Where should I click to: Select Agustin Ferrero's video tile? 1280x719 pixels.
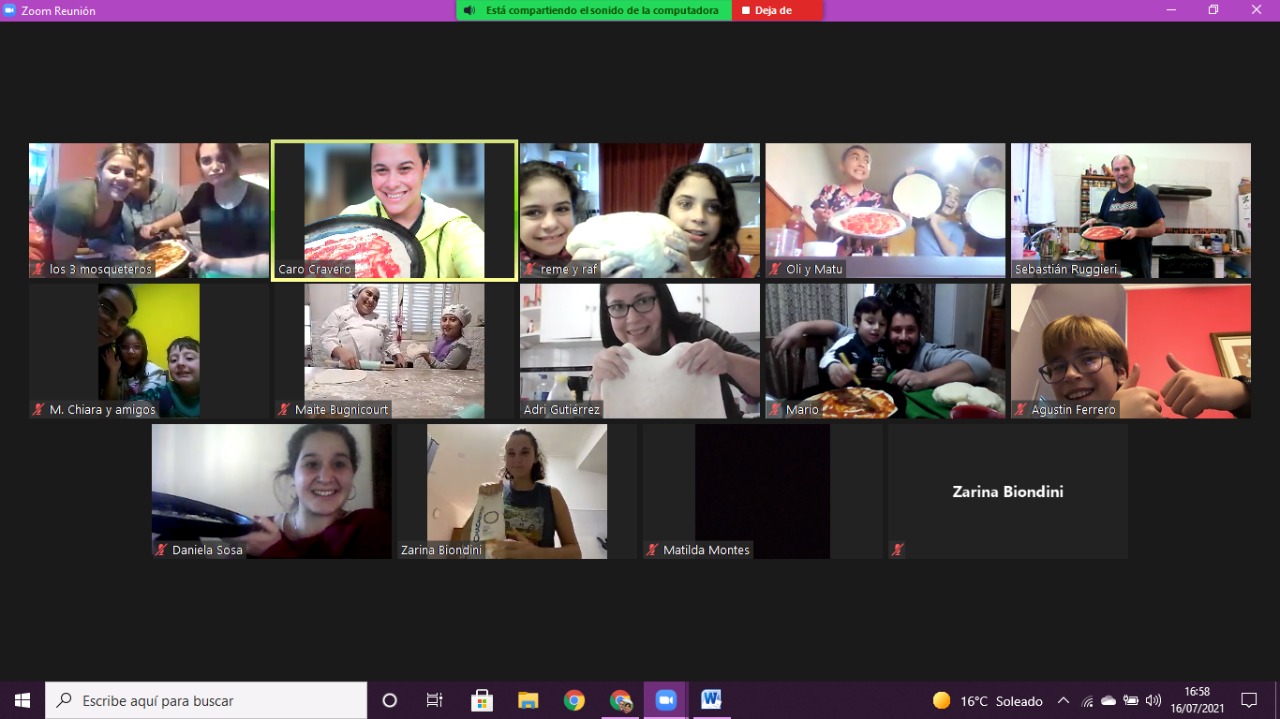coord(1131,350)
